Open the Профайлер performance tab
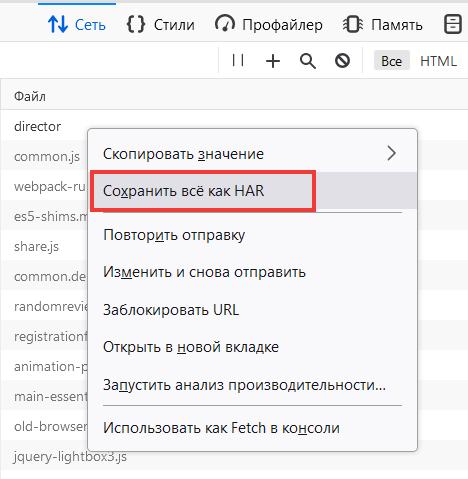The image size is (468, 479). [x=269, y=25]
